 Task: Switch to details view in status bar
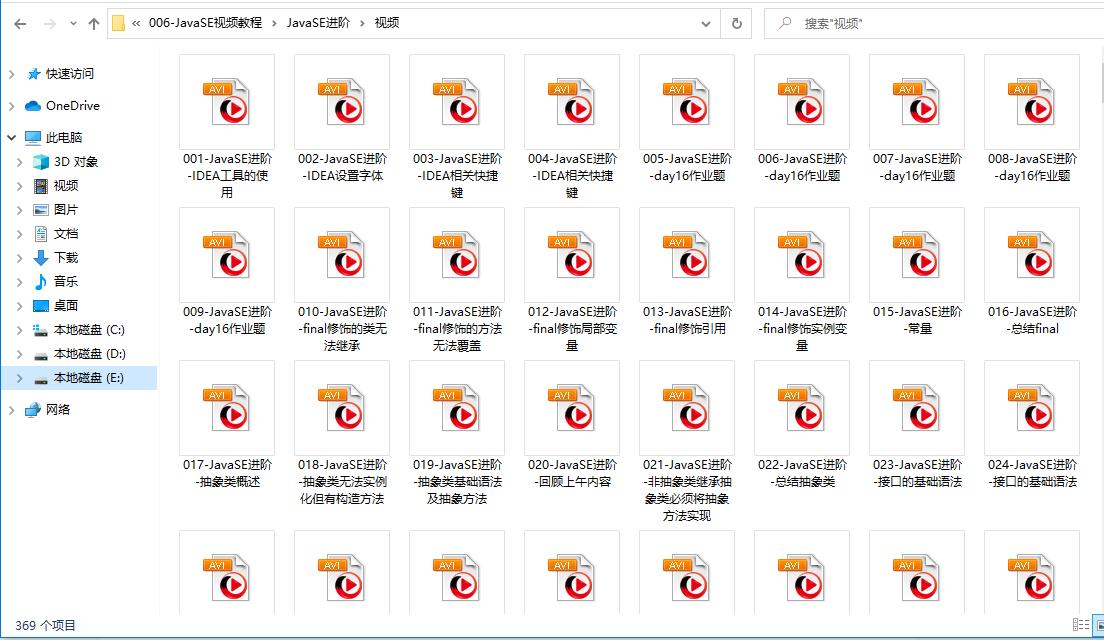1081,625
